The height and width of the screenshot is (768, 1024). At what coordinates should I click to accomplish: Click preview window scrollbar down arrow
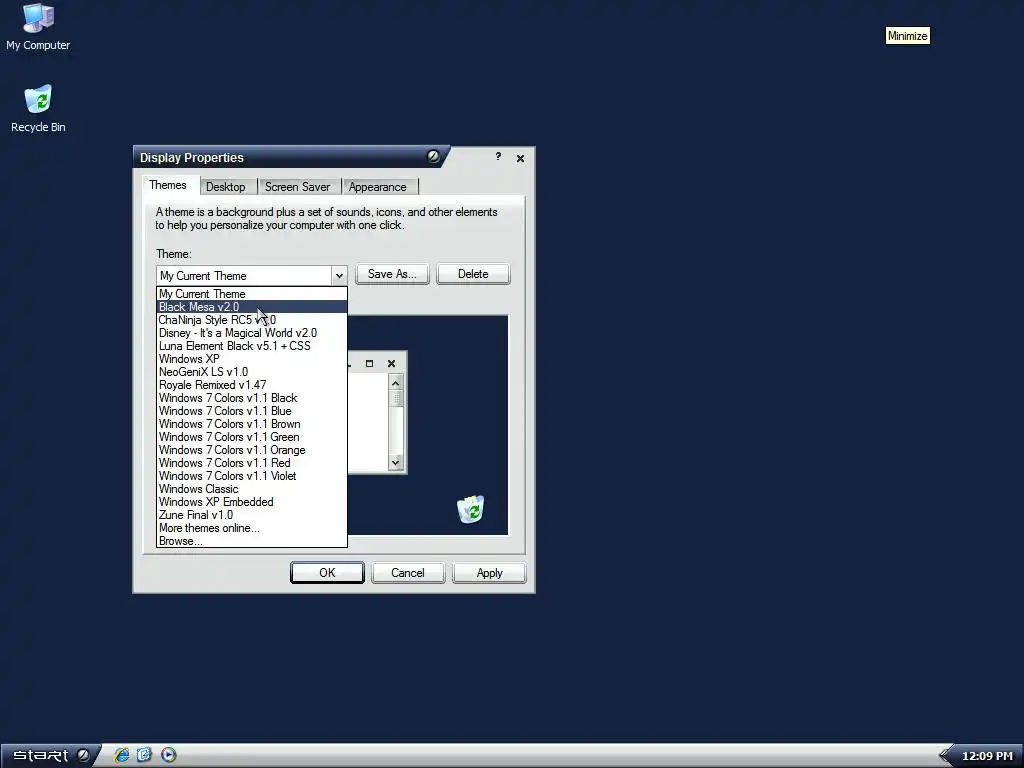[x=396, y=462]
